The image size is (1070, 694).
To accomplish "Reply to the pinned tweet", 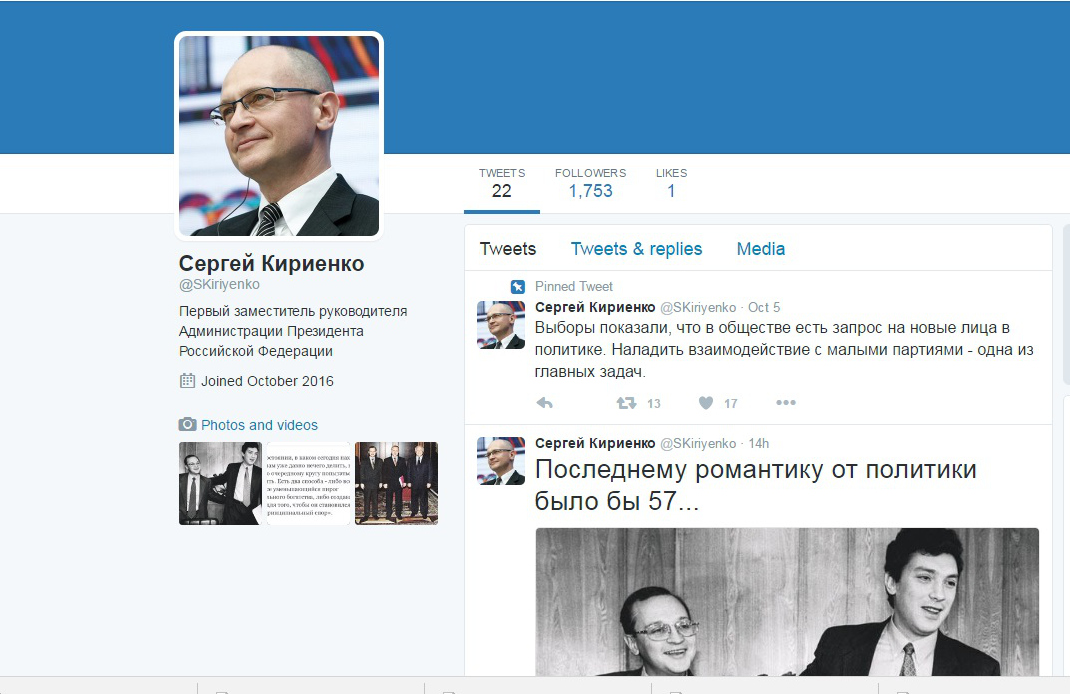I will pos(545,403).
